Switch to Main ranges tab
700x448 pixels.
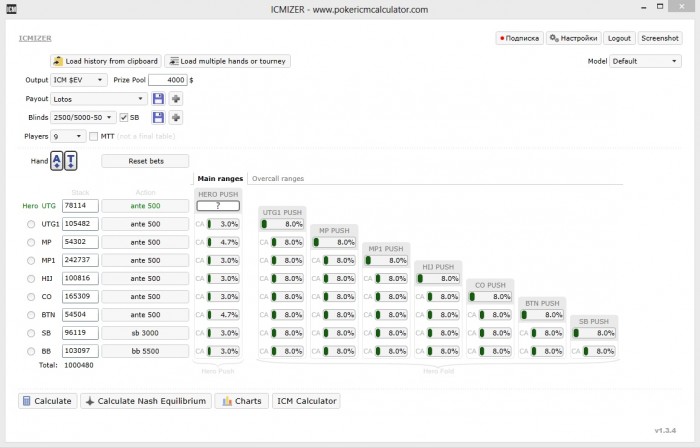220,178
